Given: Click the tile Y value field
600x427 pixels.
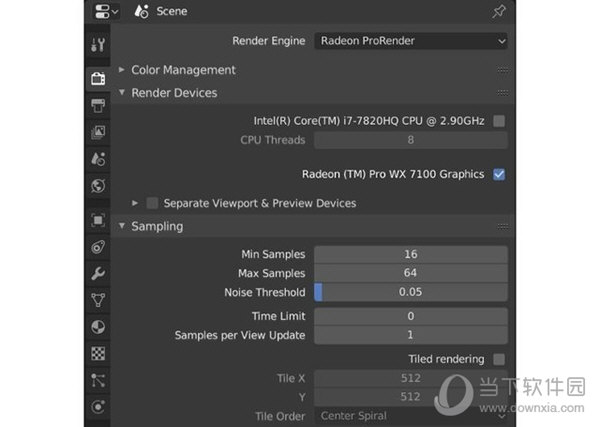Looking at the screenshot, I should (411, 397).
